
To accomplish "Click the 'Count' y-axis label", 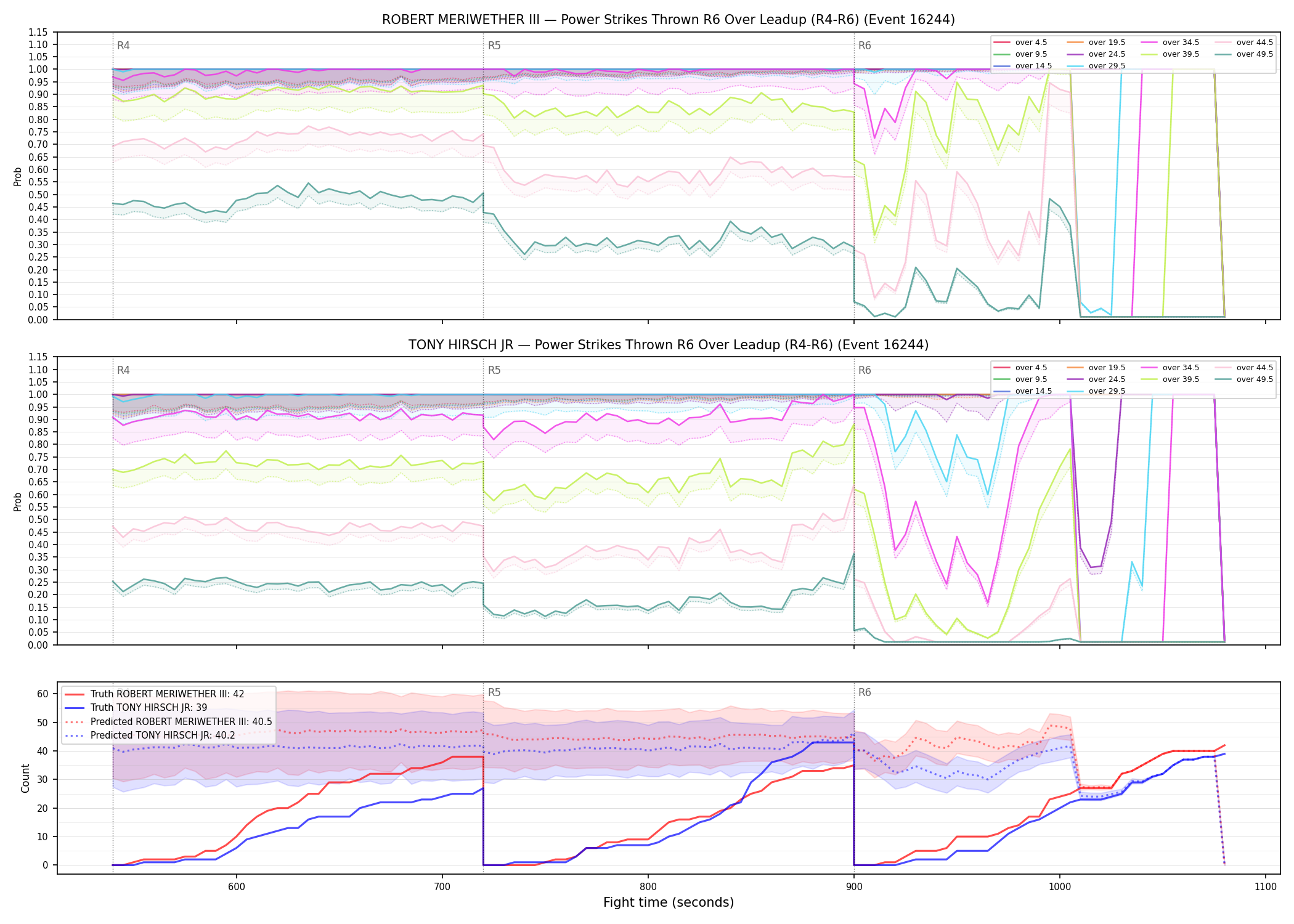I will click(25, 778).
